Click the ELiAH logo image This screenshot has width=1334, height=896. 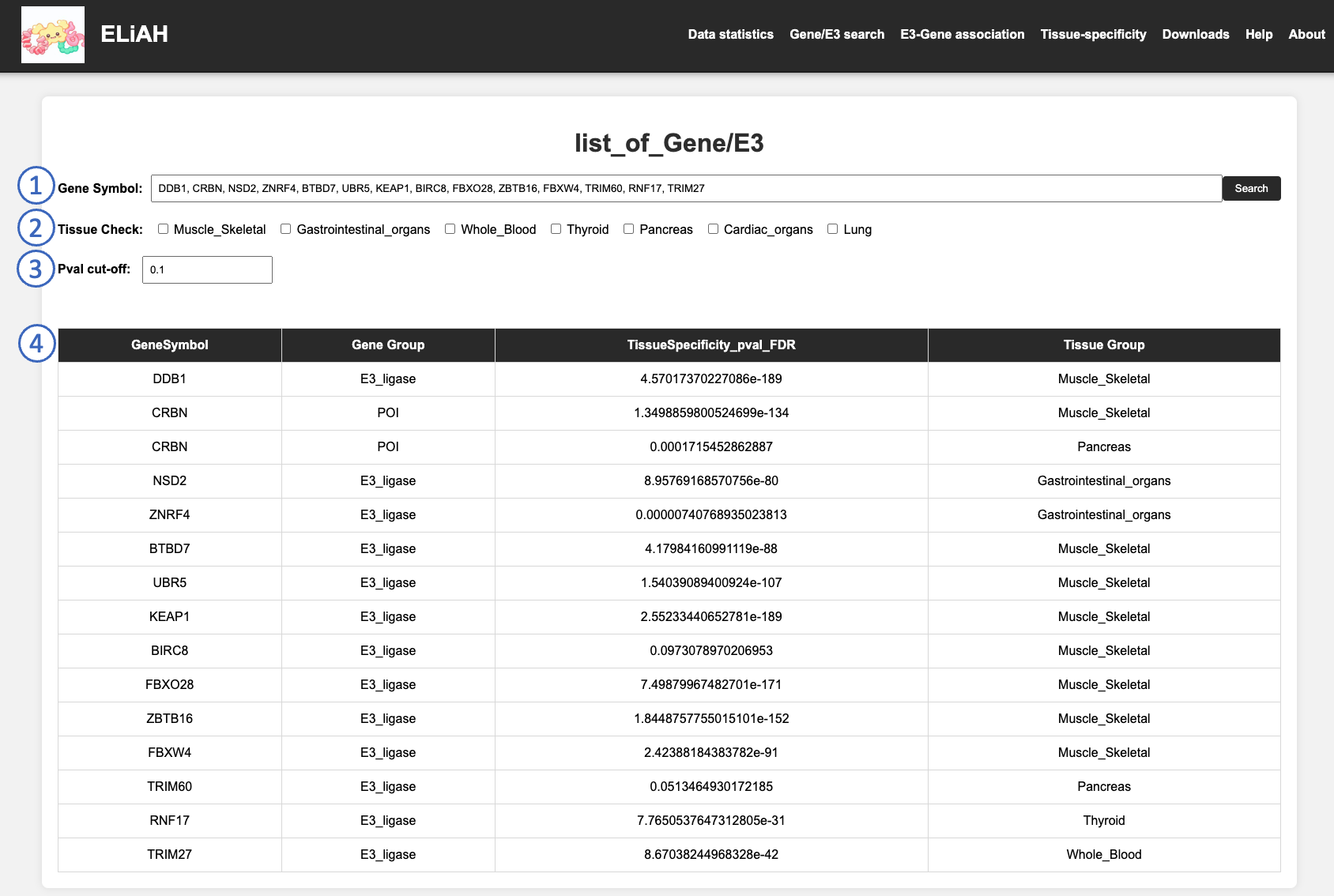point(53,35)
